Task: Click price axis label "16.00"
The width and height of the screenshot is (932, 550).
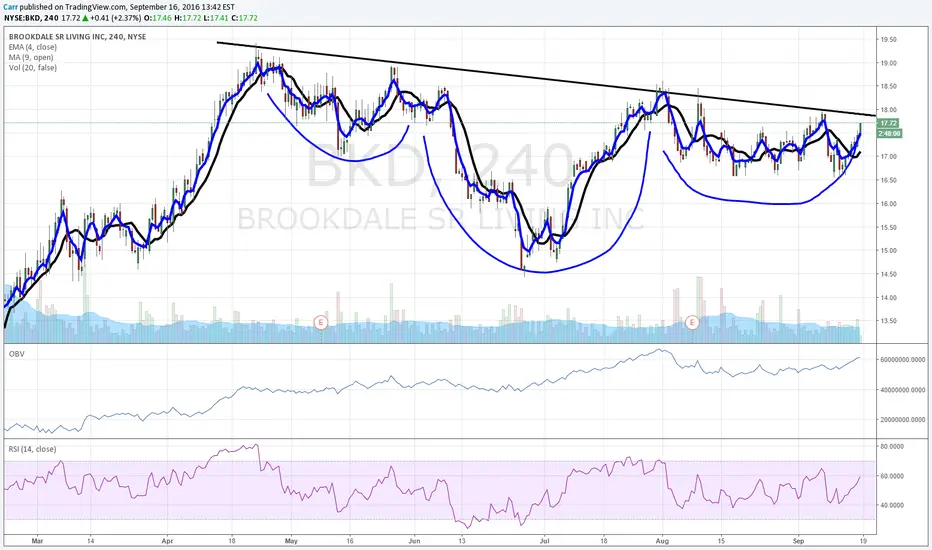Action: (x=889, y=204)
